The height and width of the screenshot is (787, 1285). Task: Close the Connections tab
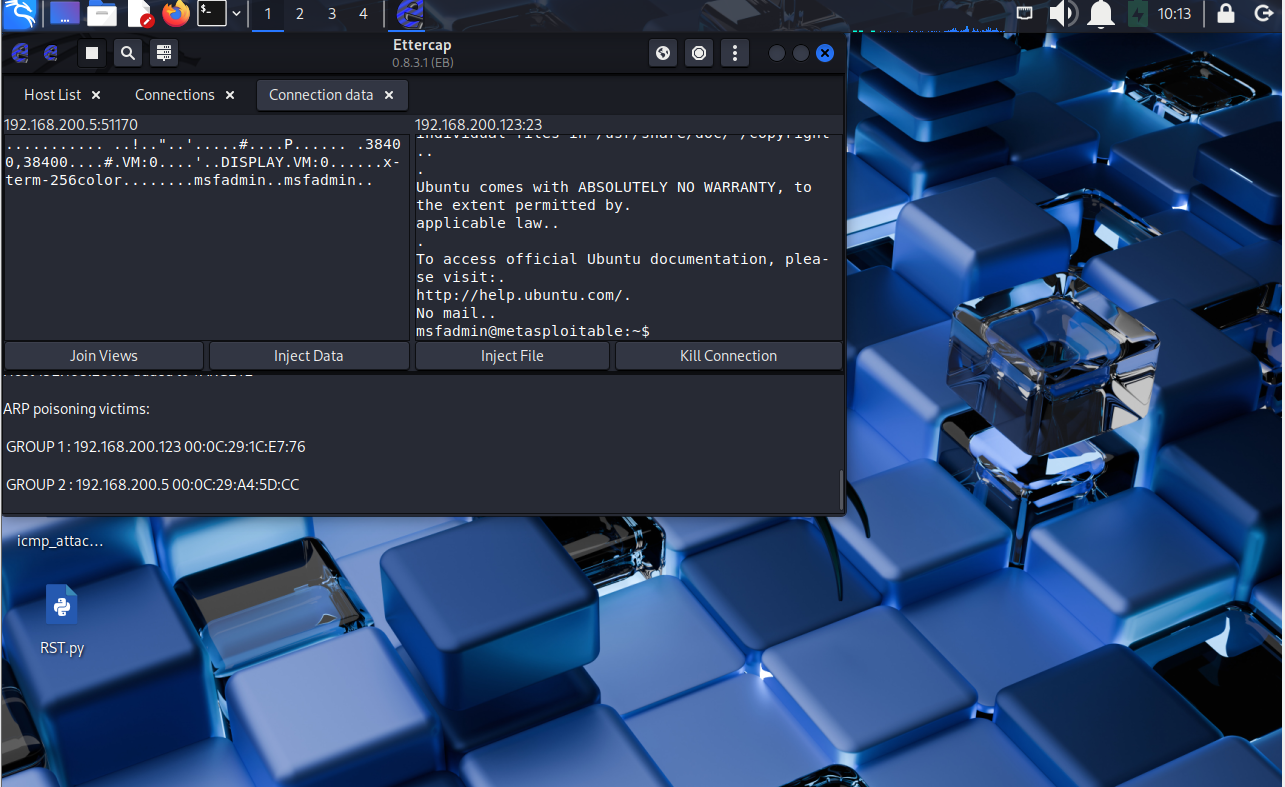[x=230, y=95]
